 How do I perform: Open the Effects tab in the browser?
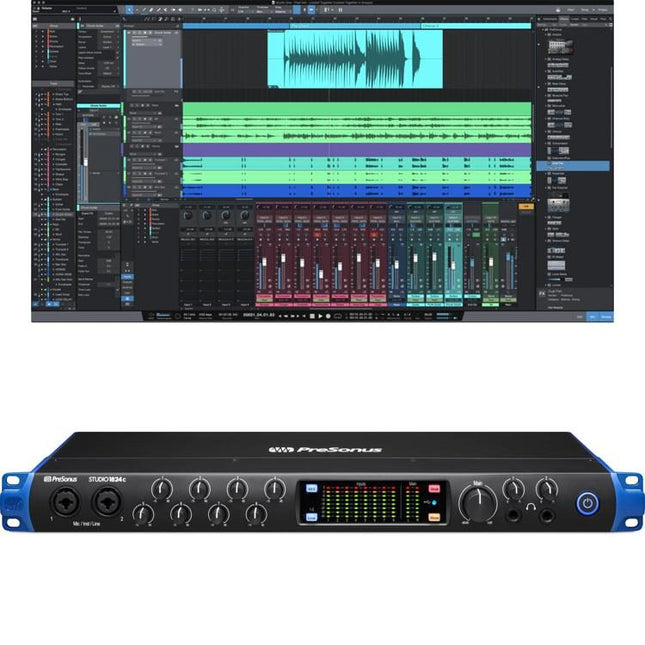click(564, 19)
